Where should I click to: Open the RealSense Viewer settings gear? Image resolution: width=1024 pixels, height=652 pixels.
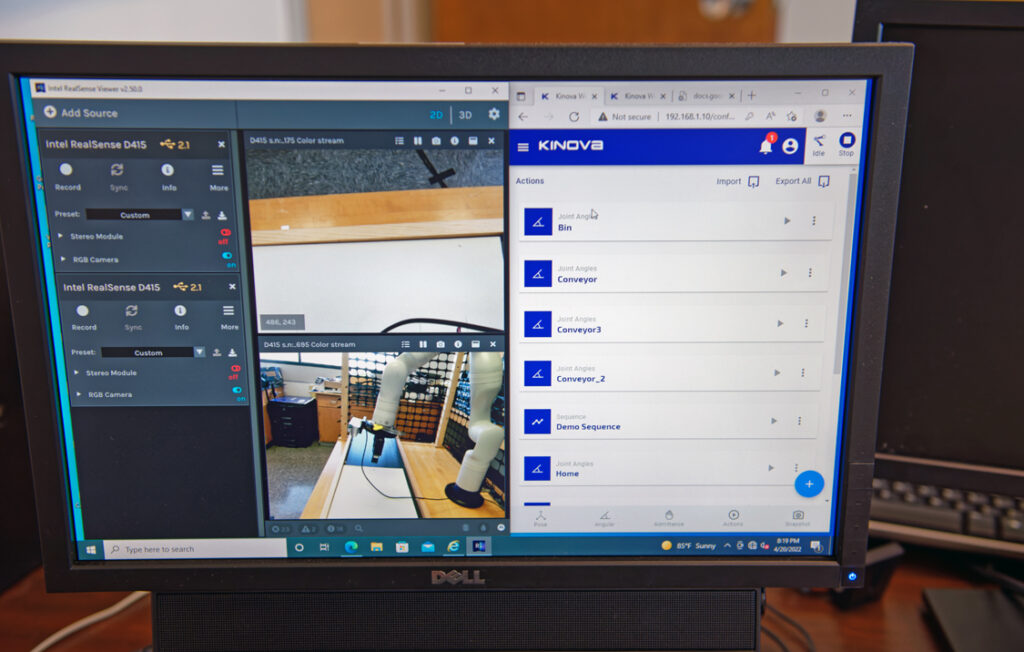tap(493, 115)
